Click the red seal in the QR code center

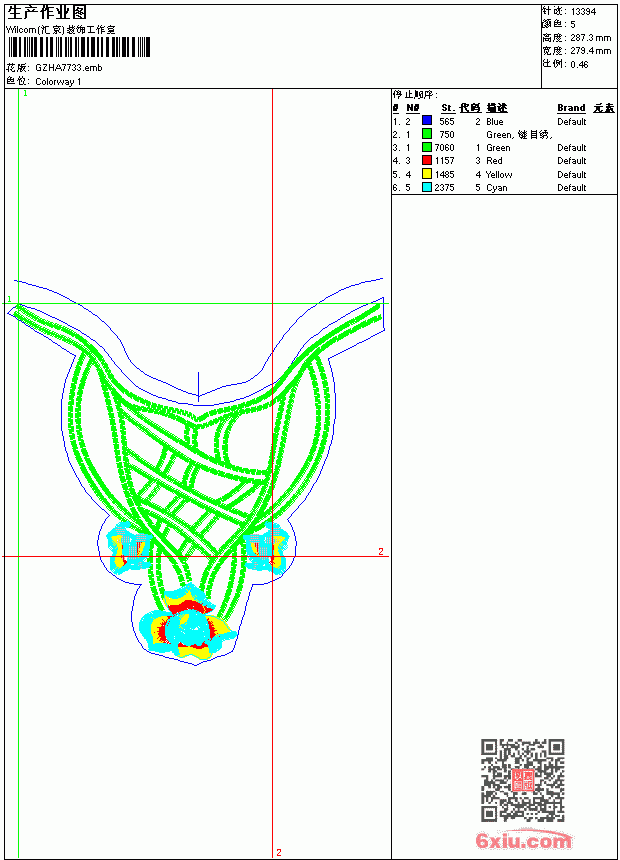tap(522, 780)
